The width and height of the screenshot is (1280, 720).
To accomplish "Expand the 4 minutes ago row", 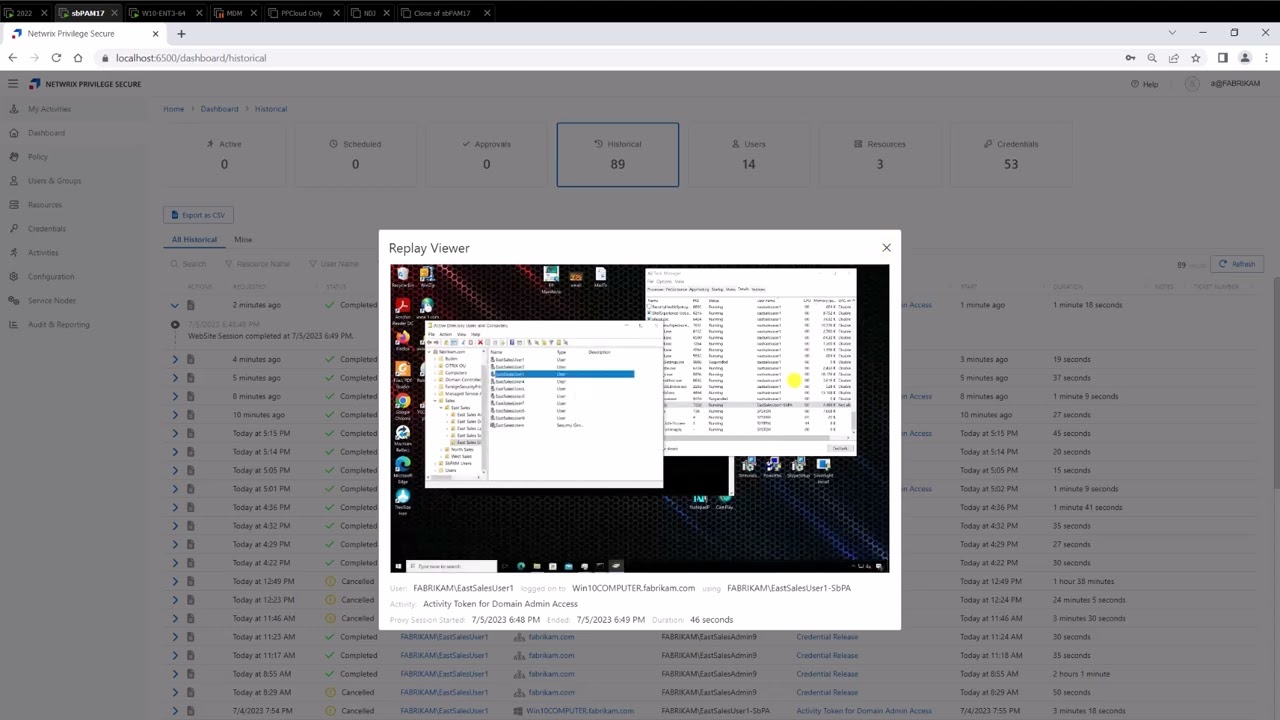I will [x=175, y=359].
